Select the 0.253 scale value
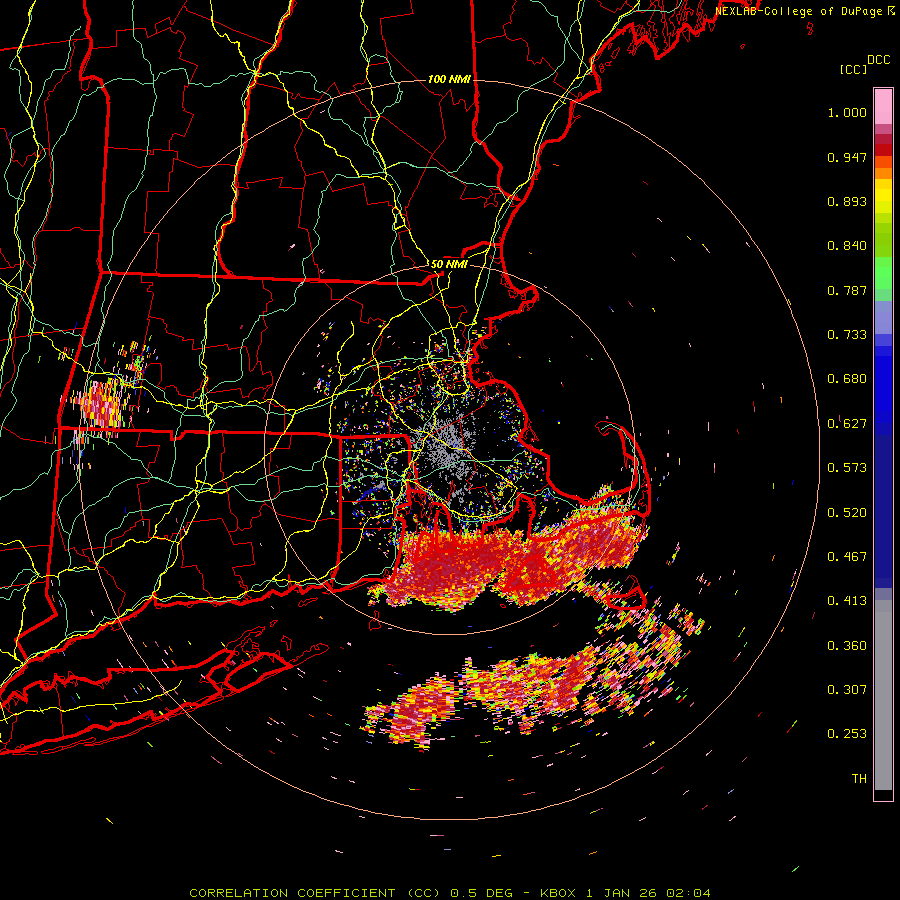Screen dimensions: 900x900 point(847,734)
